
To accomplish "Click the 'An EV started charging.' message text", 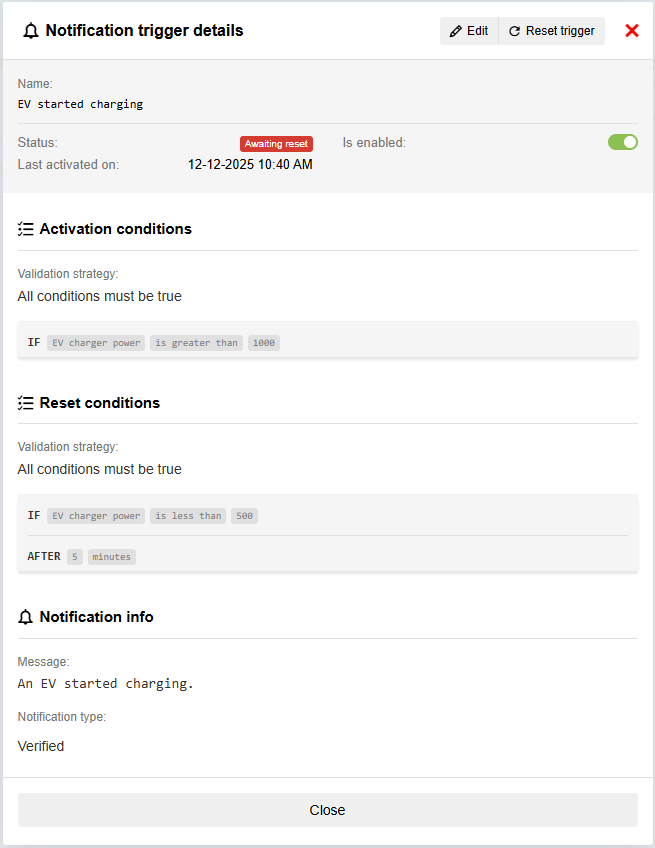I will [x=106, y=684].
